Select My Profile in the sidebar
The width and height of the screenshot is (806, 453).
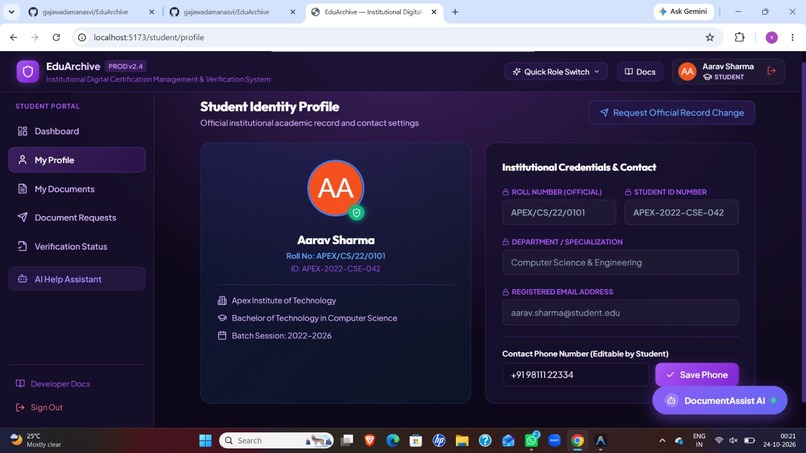77,160
